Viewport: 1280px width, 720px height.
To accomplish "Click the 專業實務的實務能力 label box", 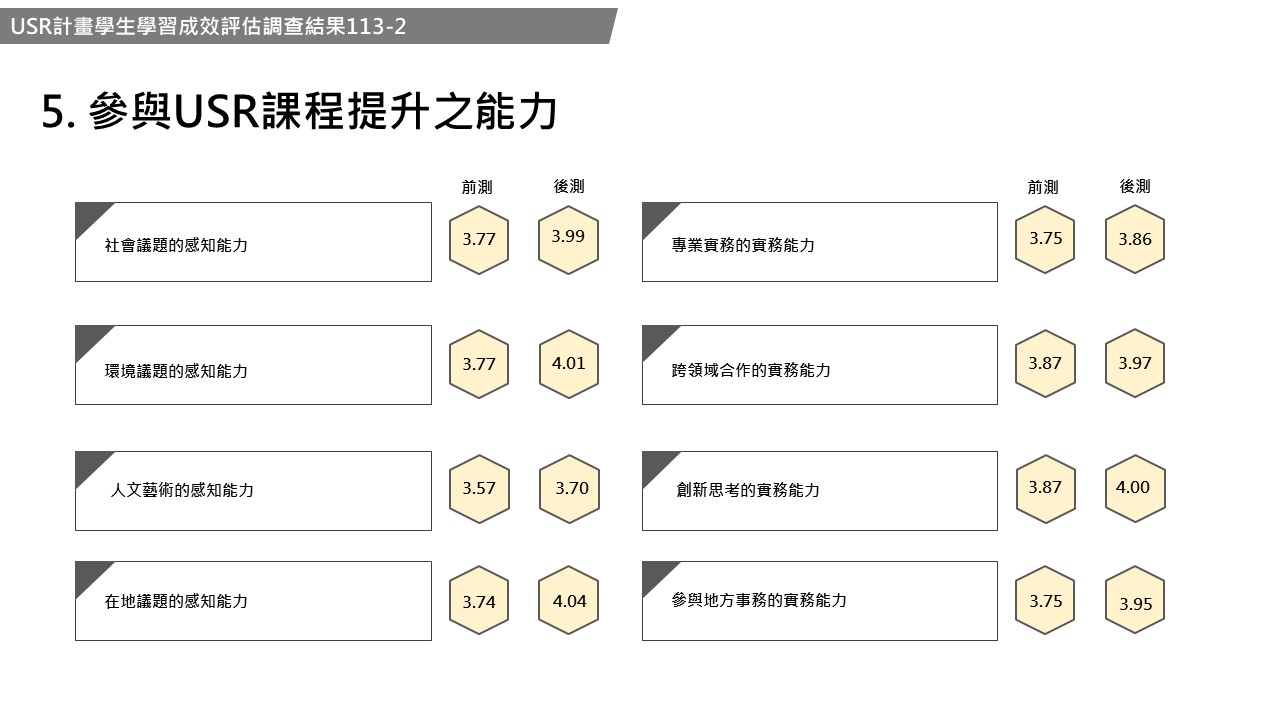I will (819, 242).
